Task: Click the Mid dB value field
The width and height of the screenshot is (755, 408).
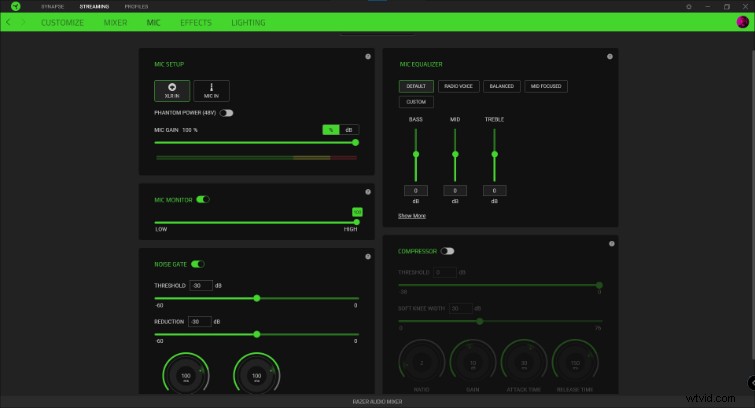Action: click(x=455, y=191)
